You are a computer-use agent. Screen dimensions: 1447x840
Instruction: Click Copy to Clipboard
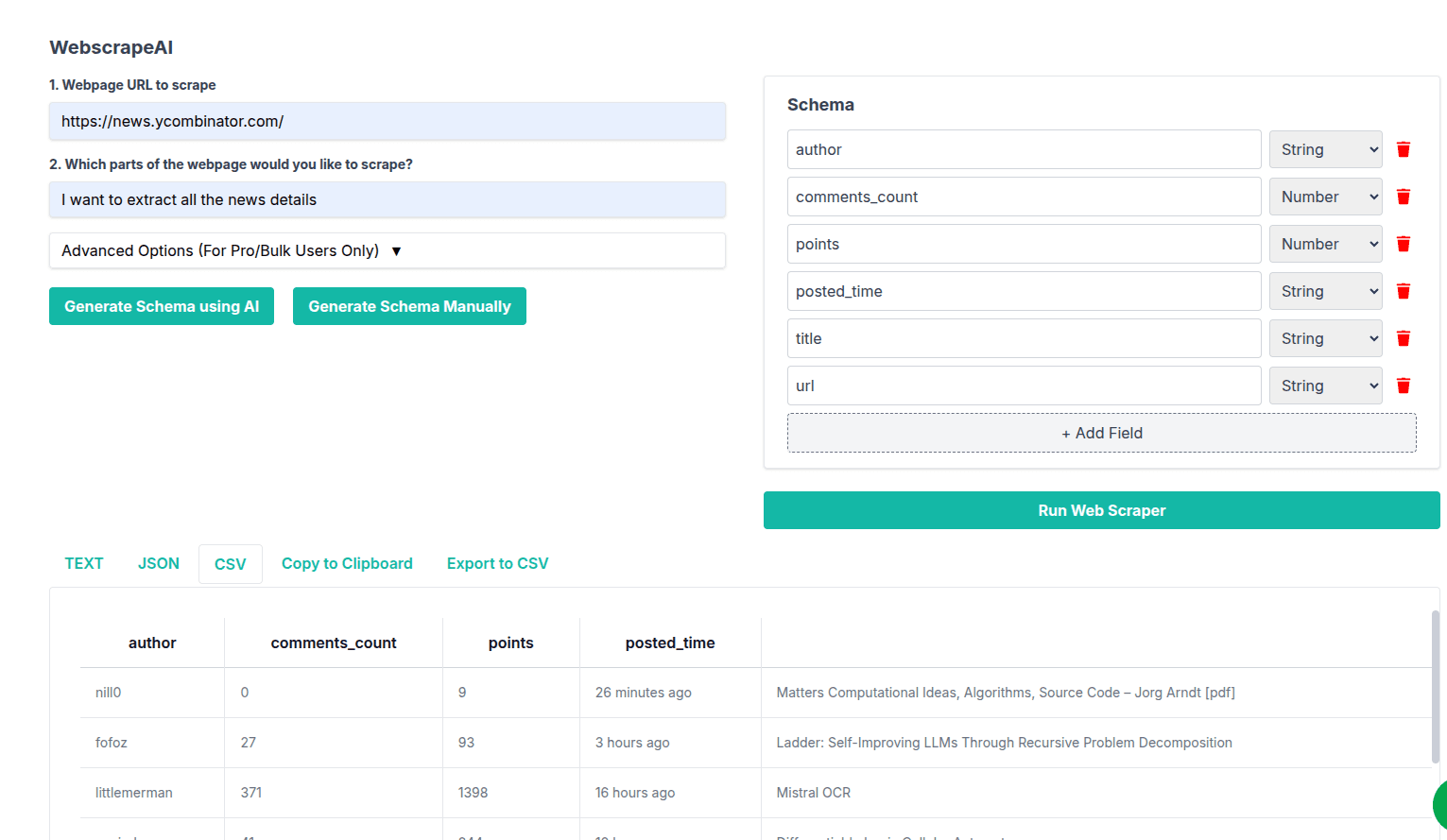(347, 563)
